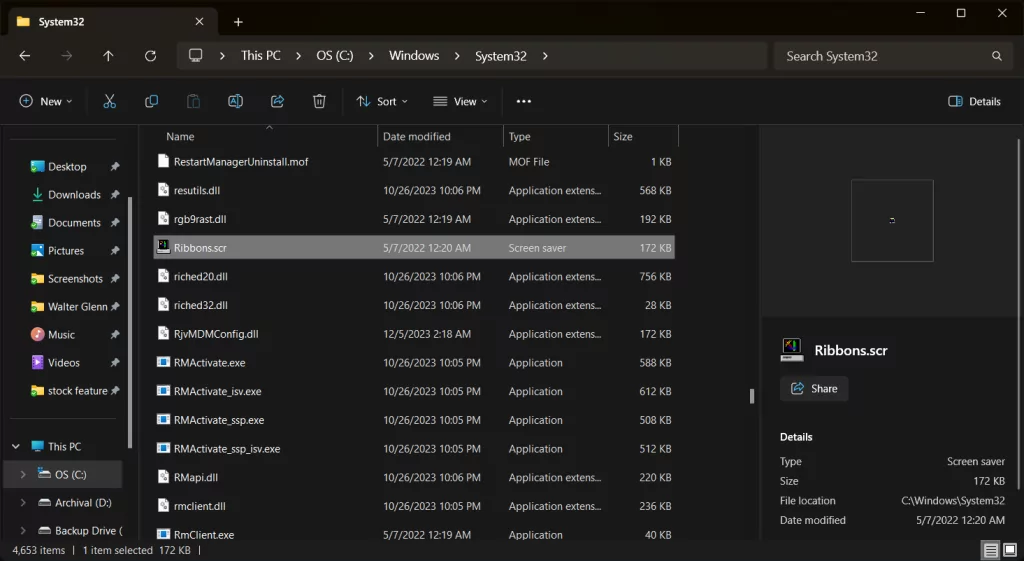Refresh the current folder view
Image resolution: width=1024 pixels, height=561 pixels.
150,56
